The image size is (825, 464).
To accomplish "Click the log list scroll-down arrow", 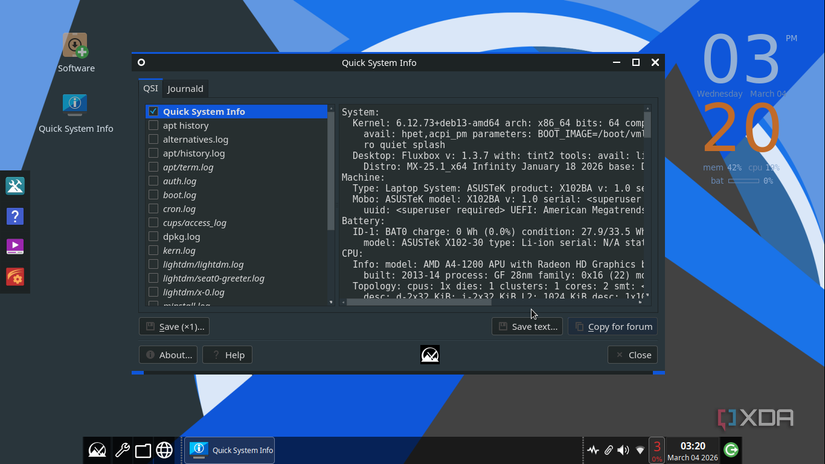I will point(331,302).
